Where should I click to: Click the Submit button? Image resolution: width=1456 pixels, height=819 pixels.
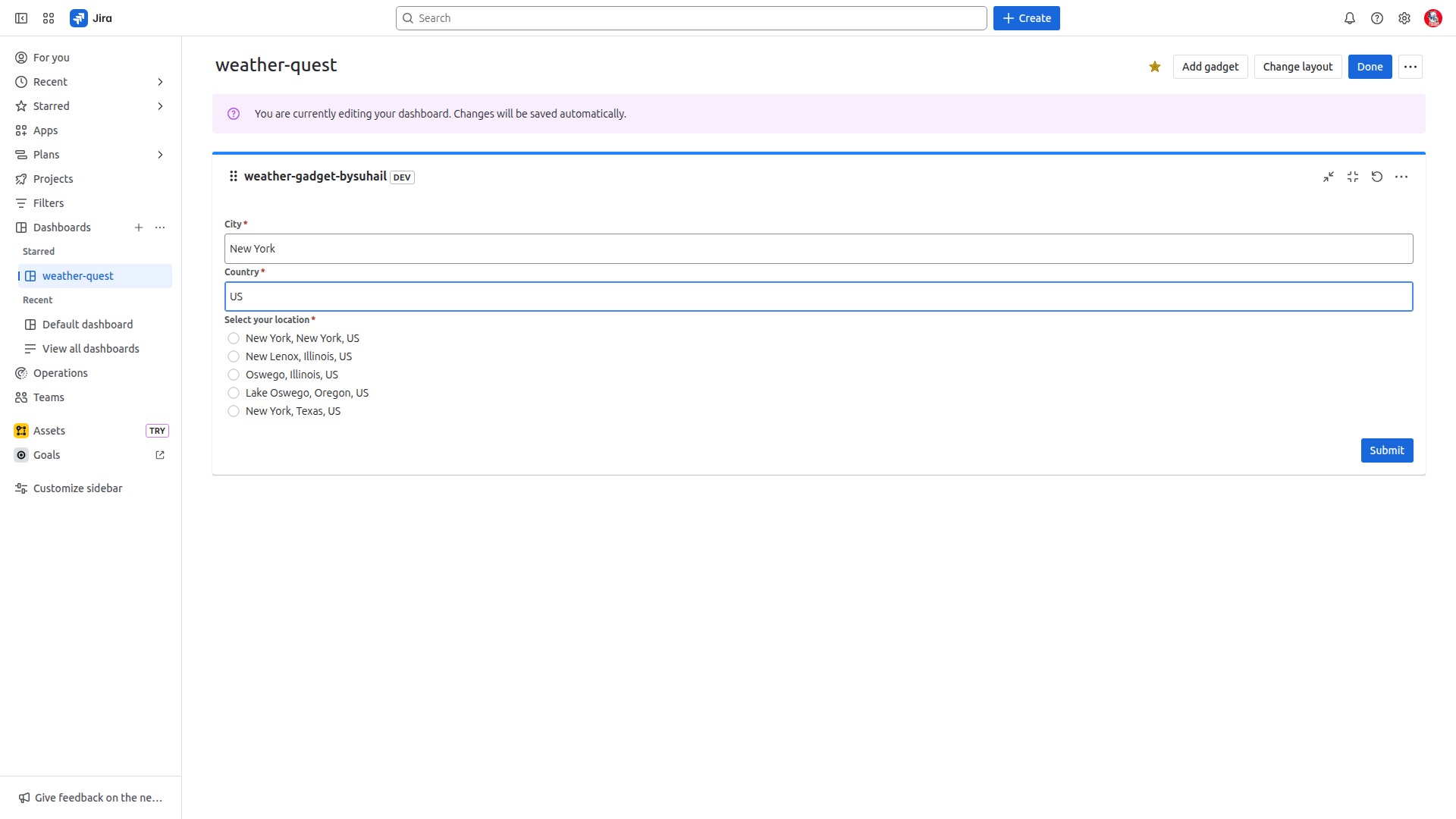tap(1386, 450)
